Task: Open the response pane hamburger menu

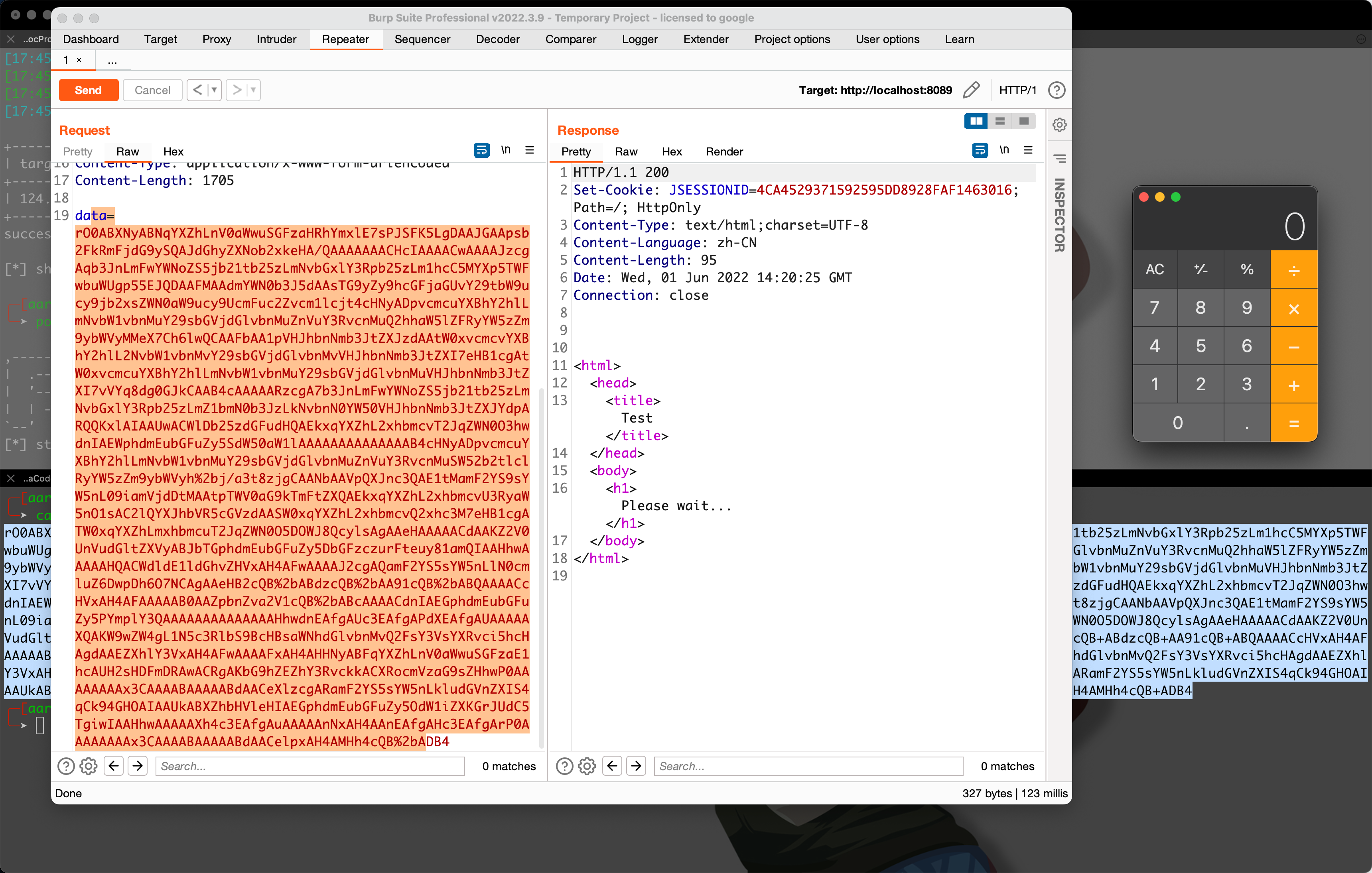Action: [1029, 150]
